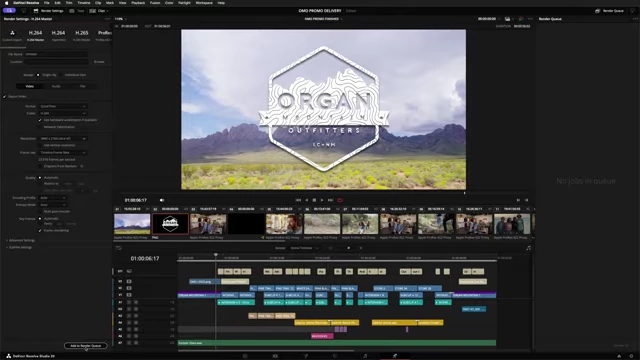Toggle the Export Video checkbox
This screenshot has height=360, width=640.
pos(5,97)
